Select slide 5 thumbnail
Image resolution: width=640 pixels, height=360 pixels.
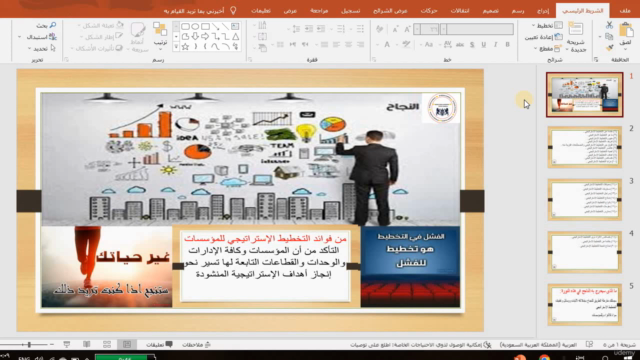tap(584, 304)
